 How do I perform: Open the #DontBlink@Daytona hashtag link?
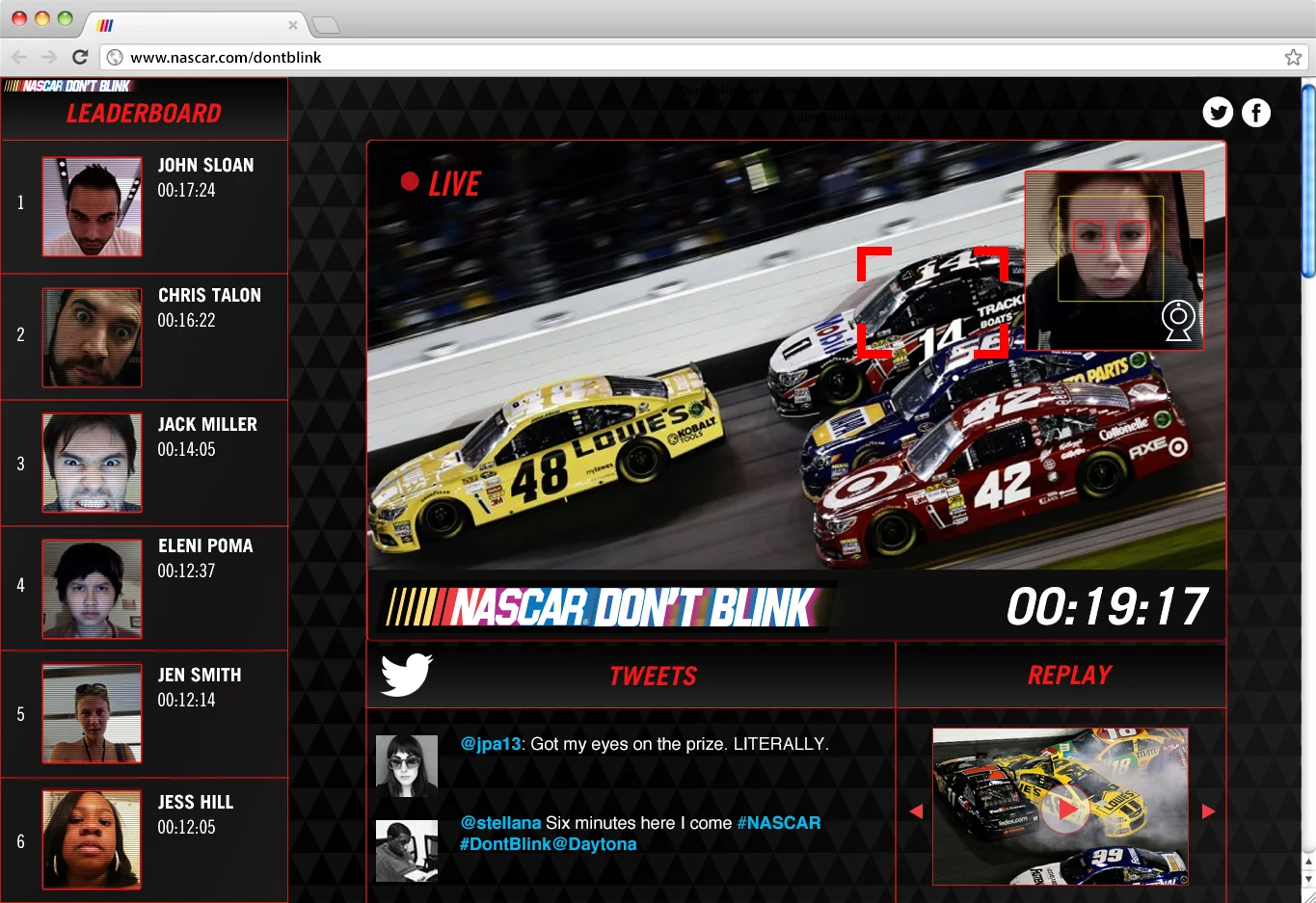[x=549, y=844]
